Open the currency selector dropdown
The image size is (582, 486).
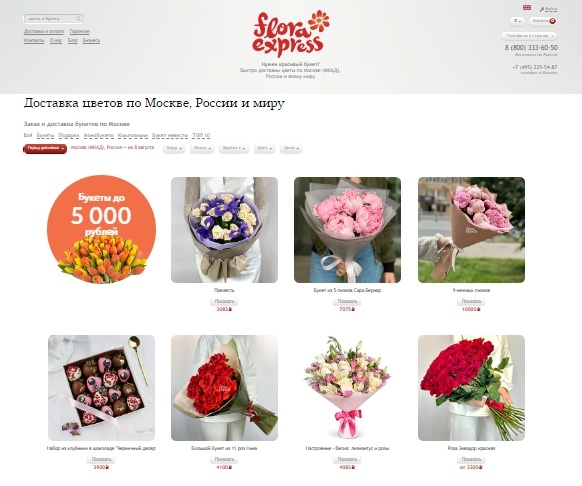coord(517,21)
